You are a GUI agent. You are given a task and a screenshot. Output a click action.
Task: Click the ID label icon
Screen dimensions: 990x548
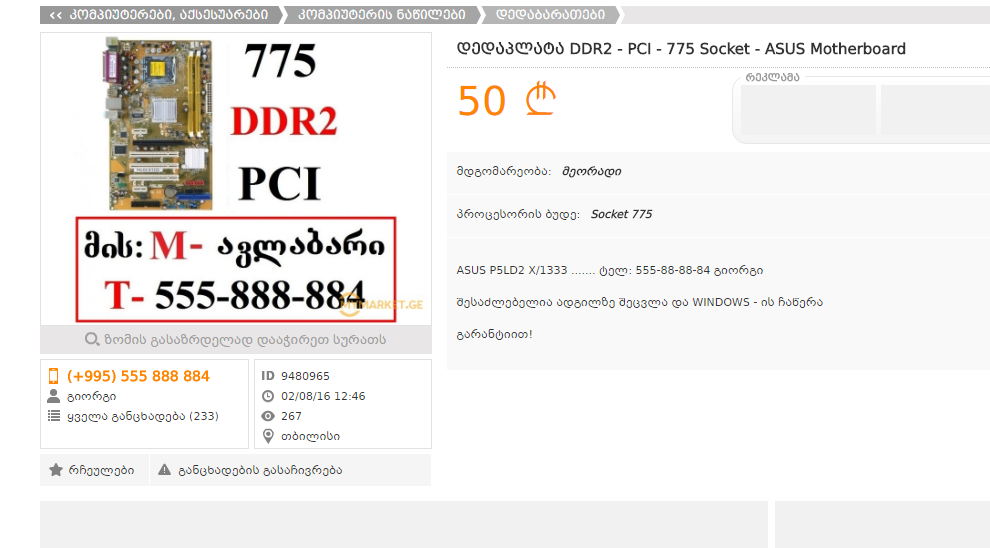[268, 376]
